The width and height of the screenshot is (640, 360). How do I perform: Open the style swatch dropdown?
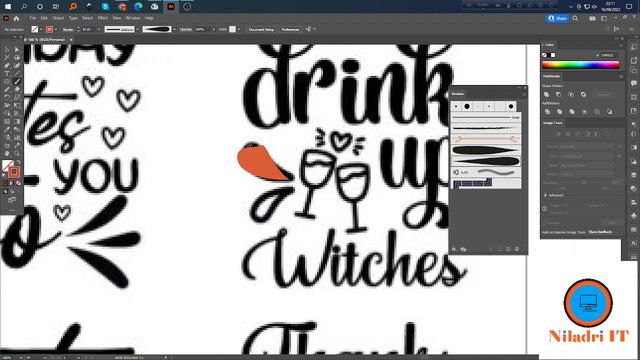point(239,29)
